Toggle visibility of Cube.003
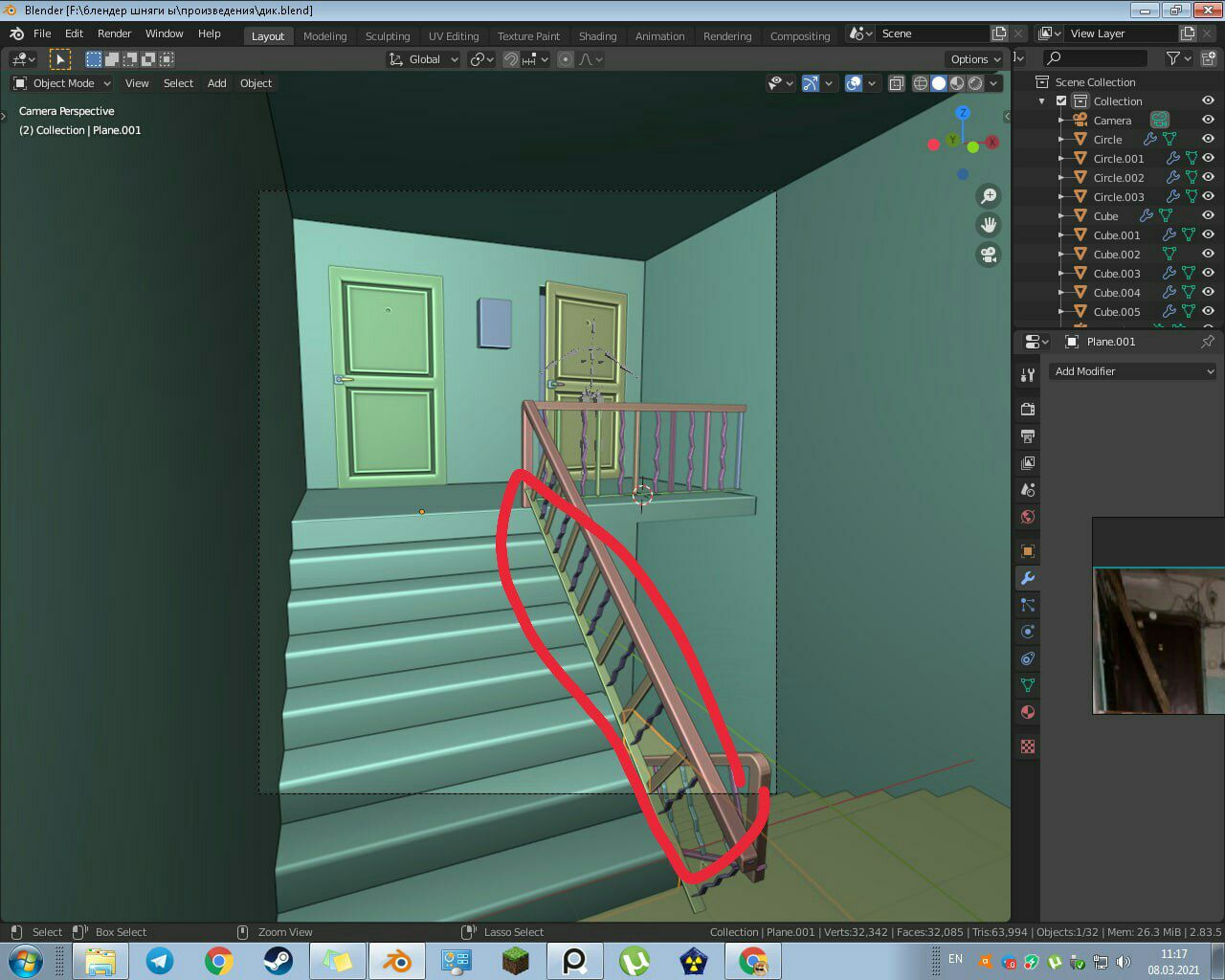 click(x=1208, y=274)
